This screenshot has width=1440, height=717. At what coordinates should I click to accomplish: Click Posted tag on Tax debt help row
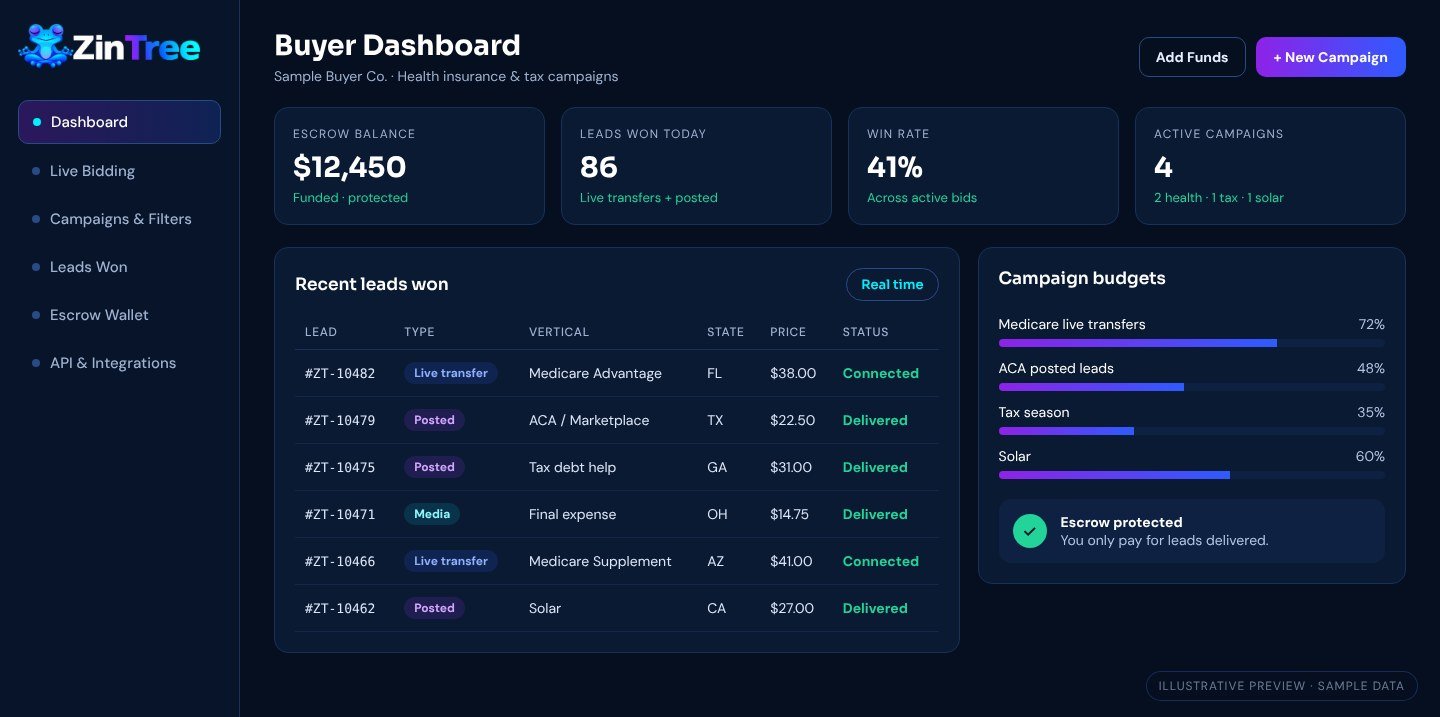pos(434,467)
